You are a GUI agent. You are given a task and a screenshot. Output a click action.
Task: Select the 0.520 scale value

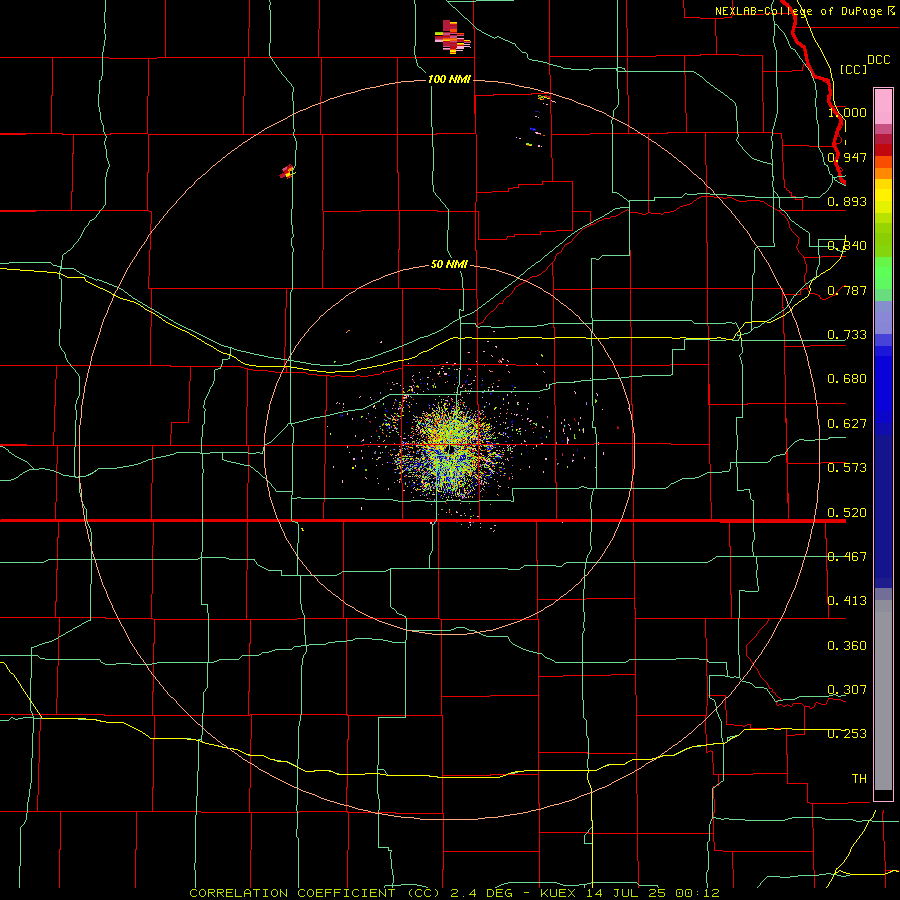click(x=847, y=513)
